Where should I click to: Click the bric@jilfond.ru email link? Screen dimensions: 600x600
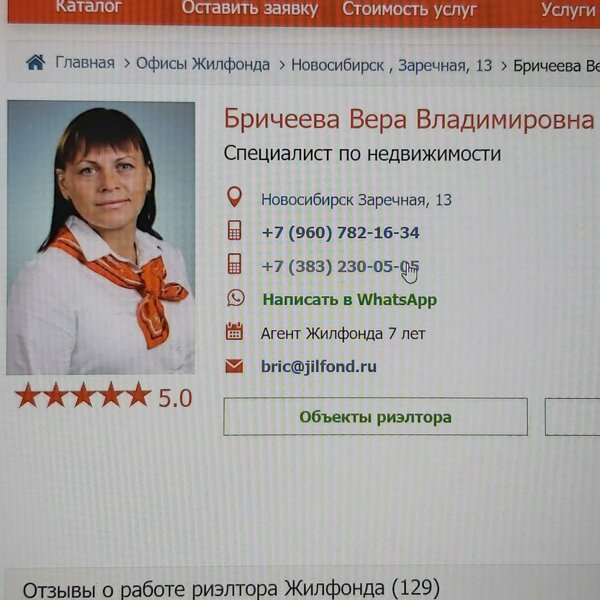click(x=319, y=367)
